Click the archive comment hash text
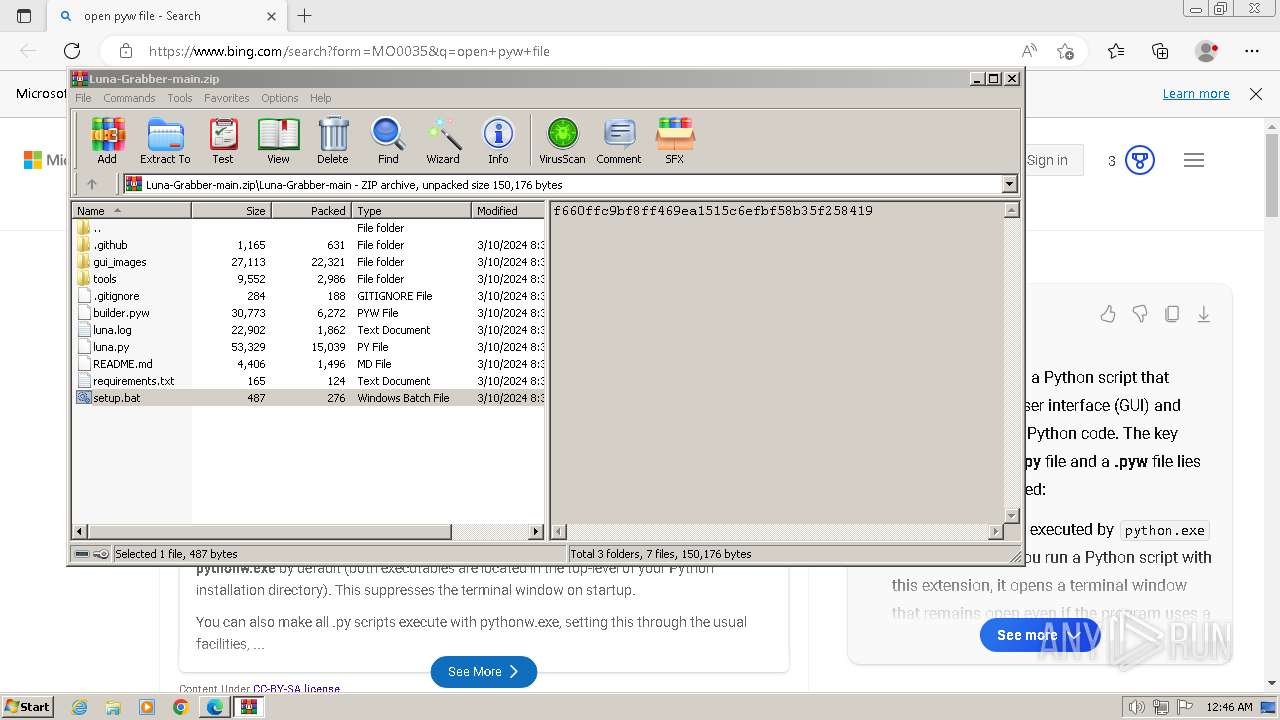This screenshot has width=1280, height=720. click(x=713, y=211)
